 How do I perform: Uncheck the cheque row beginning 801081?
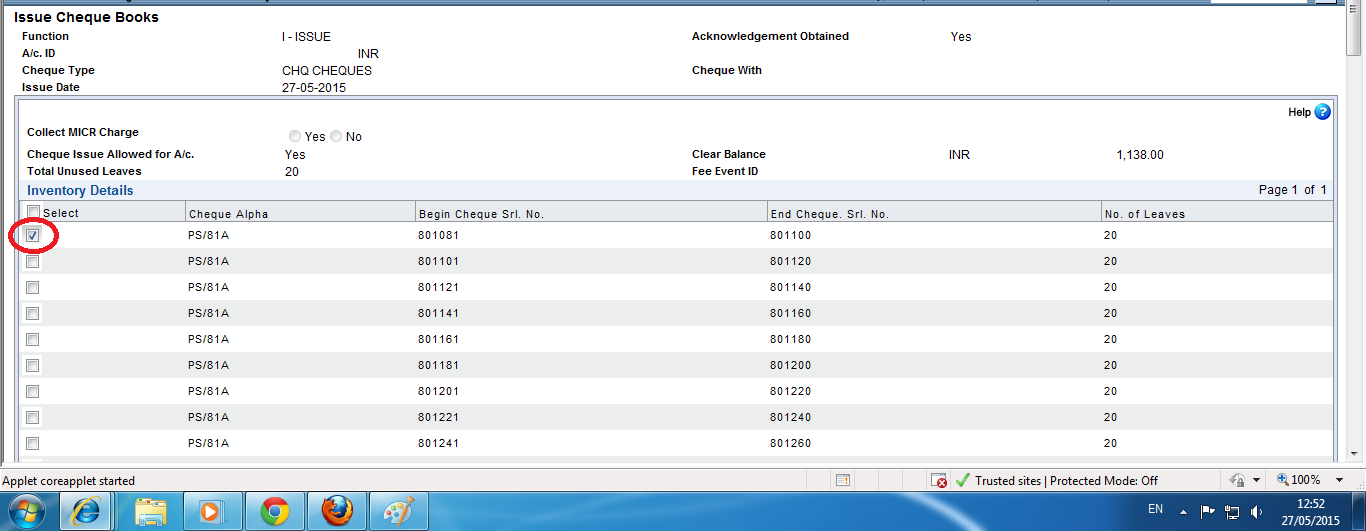pos(33,236)
